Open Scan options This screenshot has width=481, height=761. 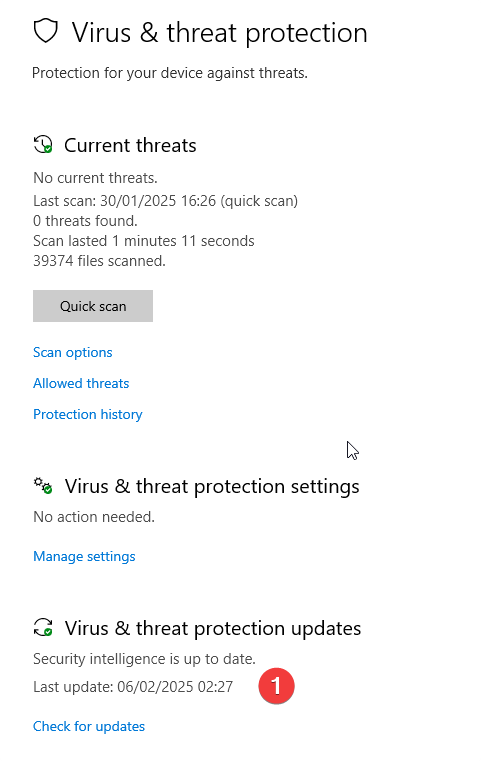[x=73, y=352]
